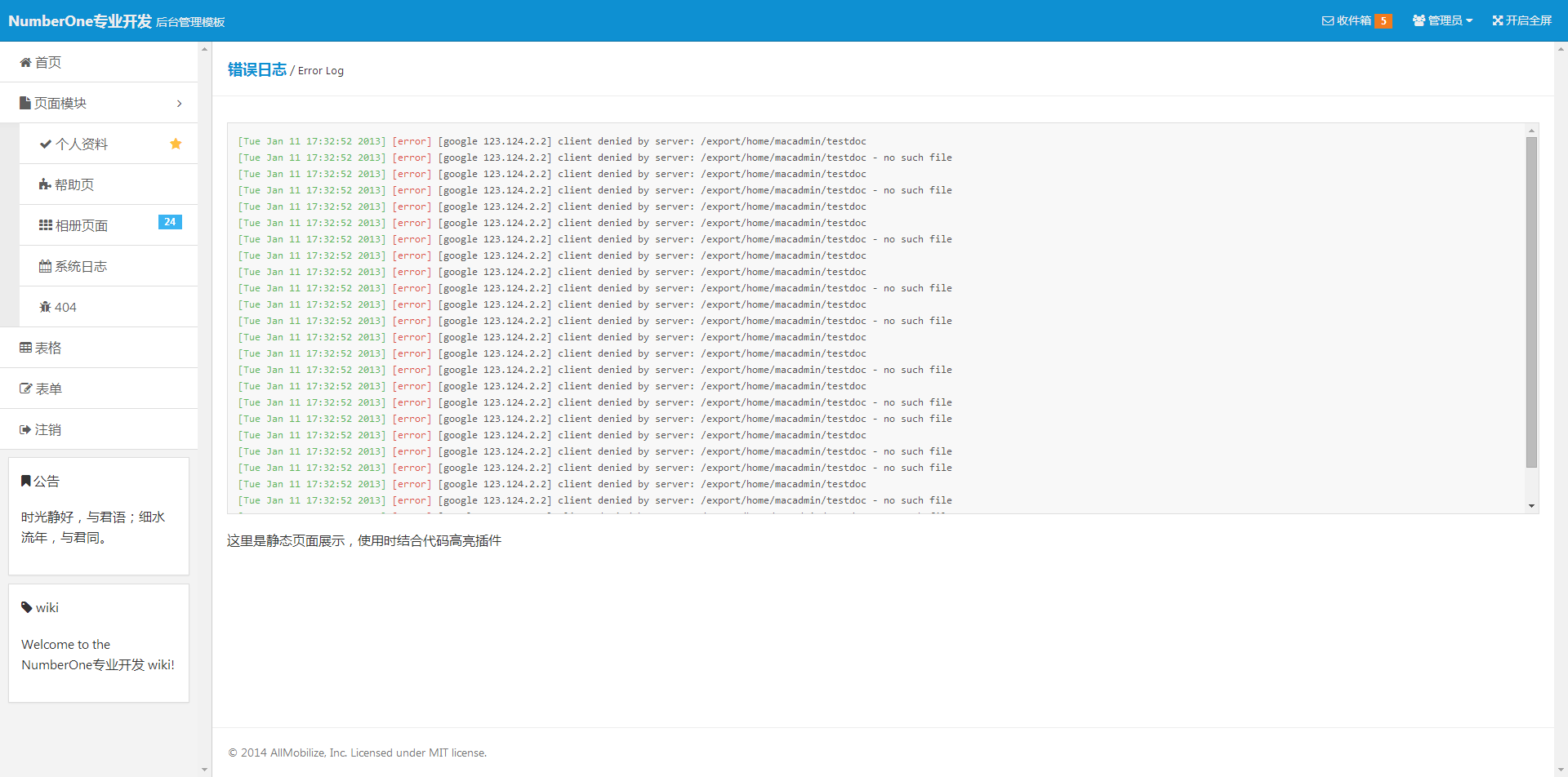1568x777 pixels.
Task: Open the 相册页面 menu item
Action: [81, 226]
